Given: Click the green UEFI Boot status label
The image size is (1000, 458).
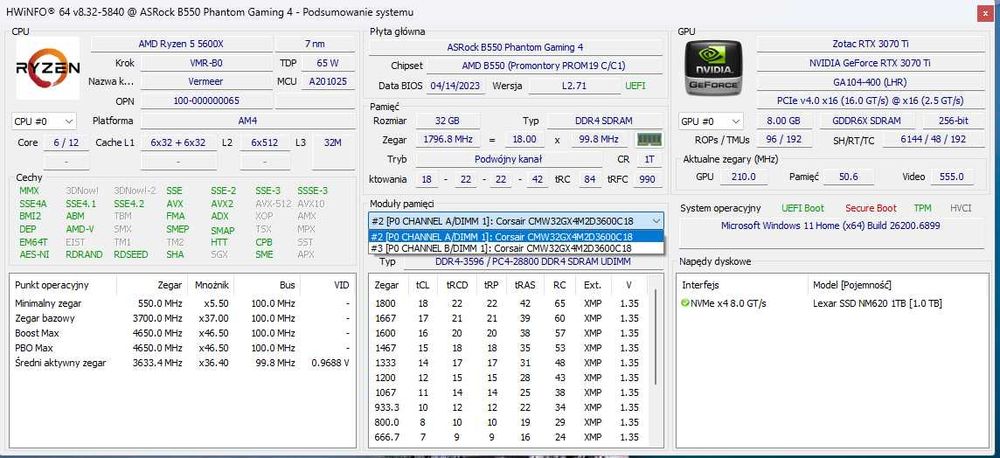Looking at the screenshot, I should tap(803, 208).
